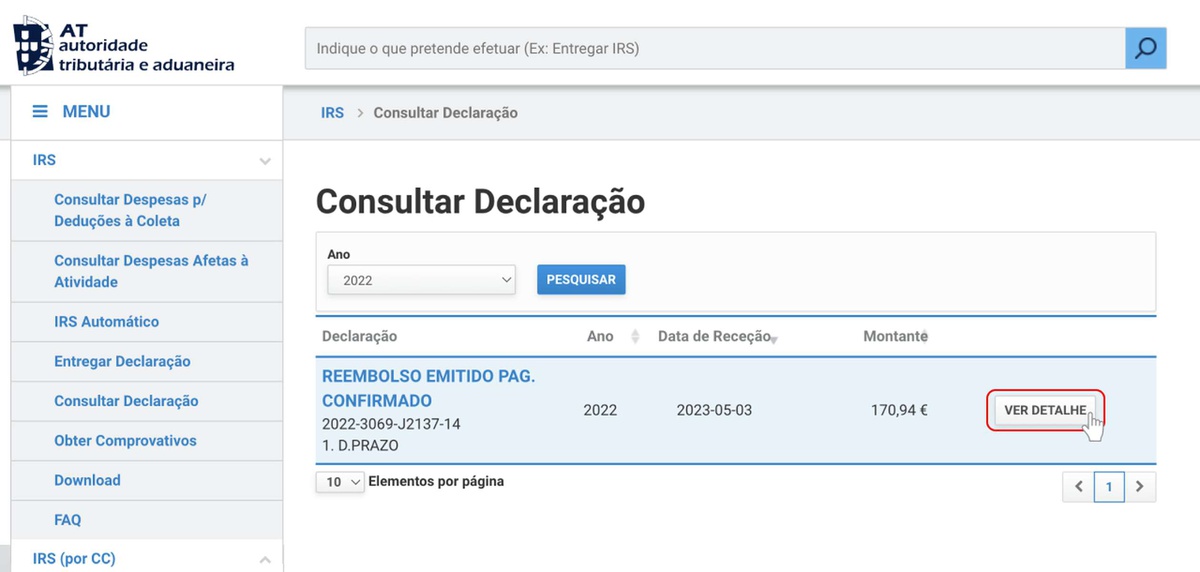The height and width of the screenshot is (572, 1200).
Task: Change Elementos por página dropdown
Action: click(x=340, y=482)
